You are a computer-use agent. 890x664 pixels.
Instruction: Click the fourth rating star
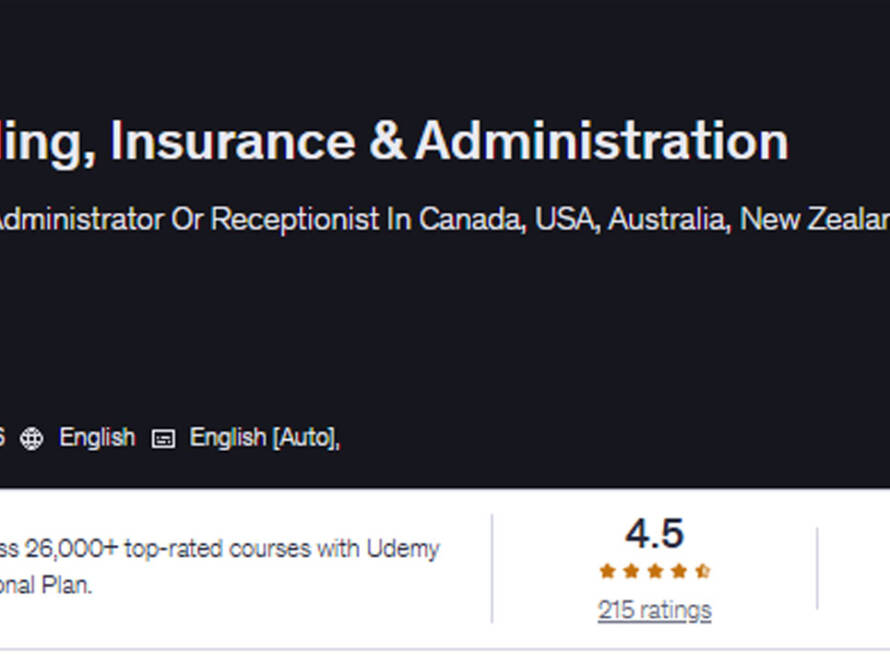pyautogui.click(x=679, y=572)
